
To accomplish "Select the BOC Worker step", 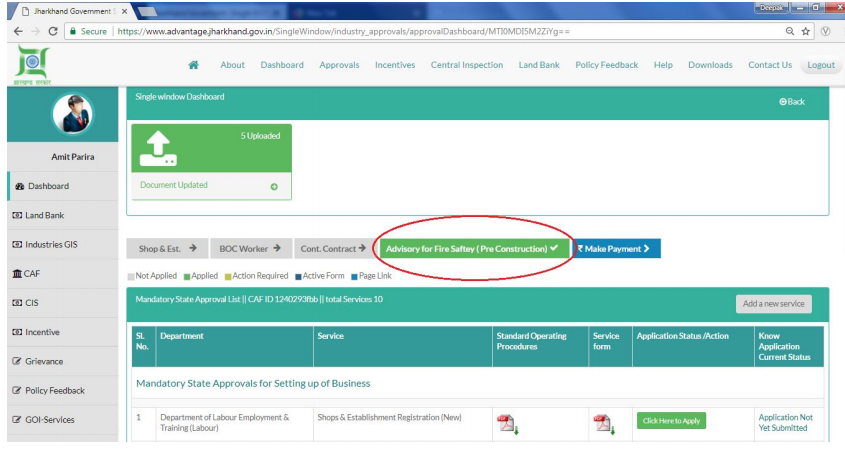I will click(251, 248).
